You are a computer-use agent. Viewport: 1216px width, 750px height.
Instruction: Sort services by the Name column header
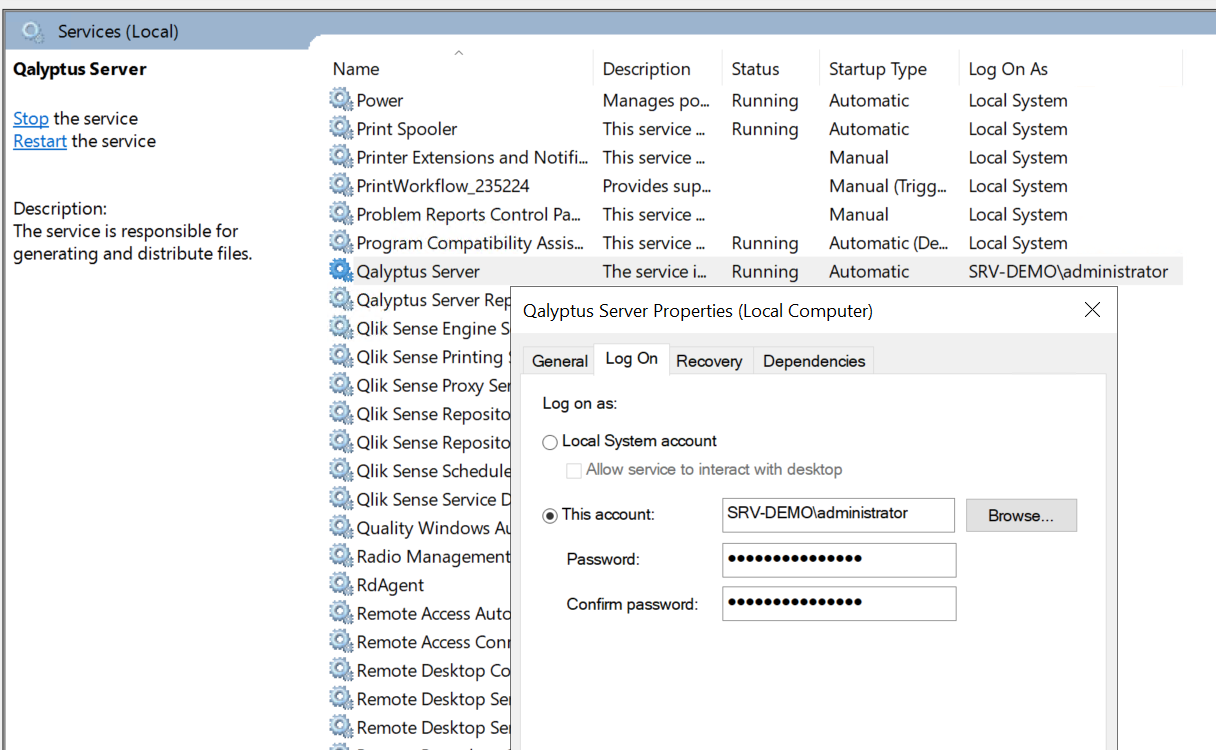(x=356, y=69)
